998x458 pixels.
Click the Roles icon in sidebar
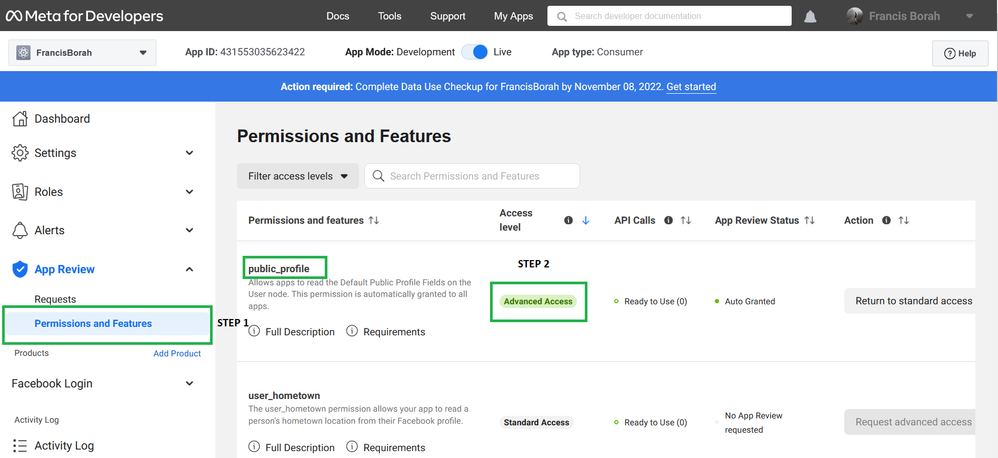pyautogui.click(x=19, y=192)
